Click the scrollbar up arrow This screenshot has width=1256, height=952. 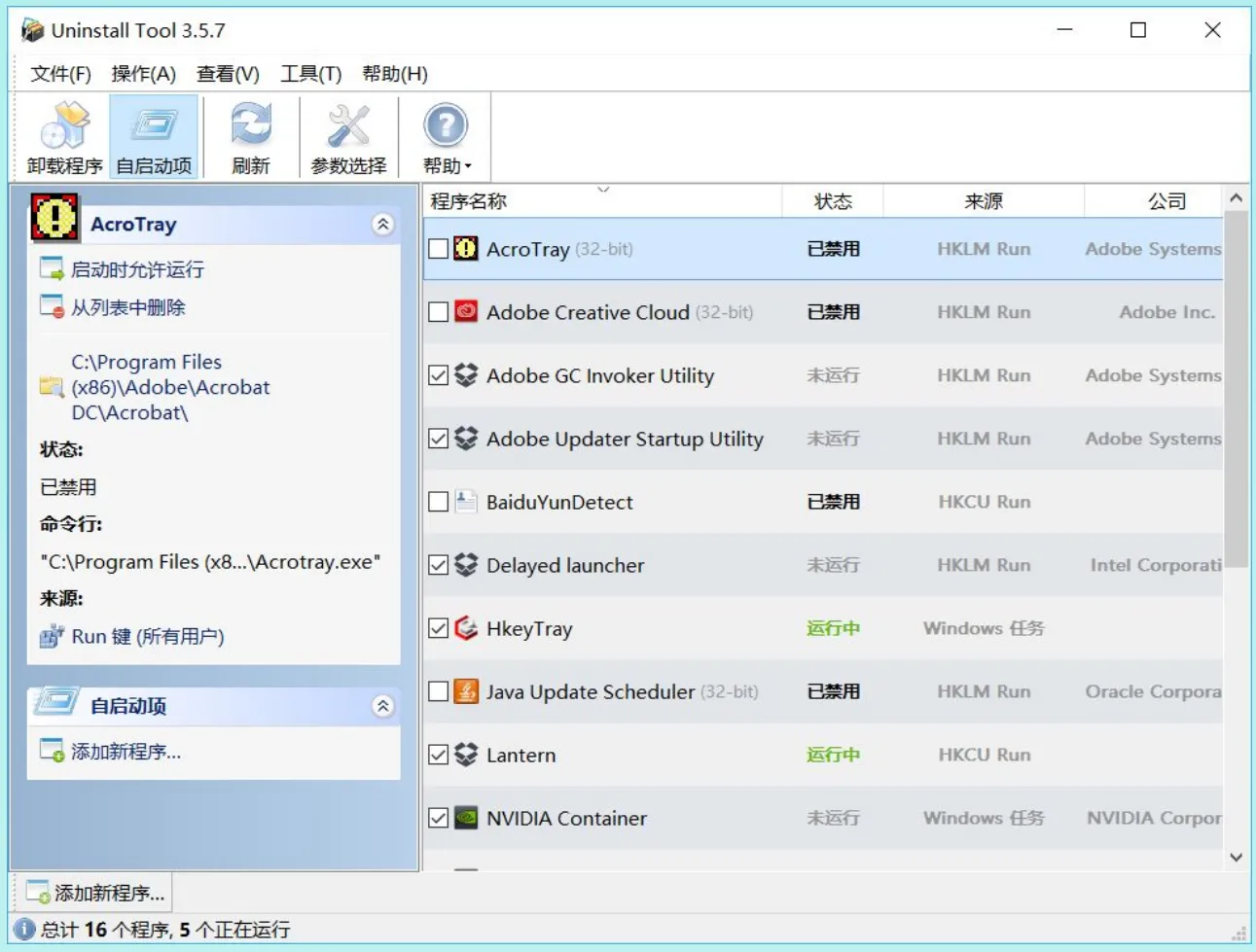pos(1236,198)
